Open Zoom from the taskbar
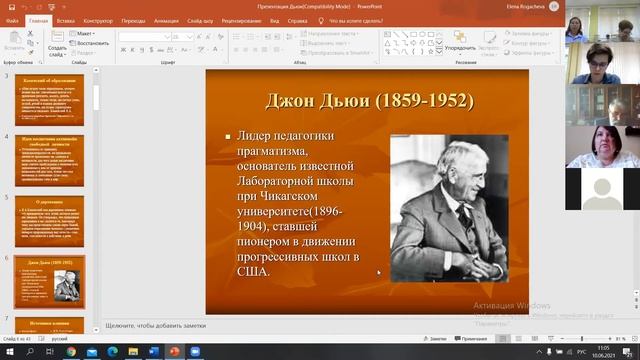Viewport: 640px width, 360px height. 195,351
